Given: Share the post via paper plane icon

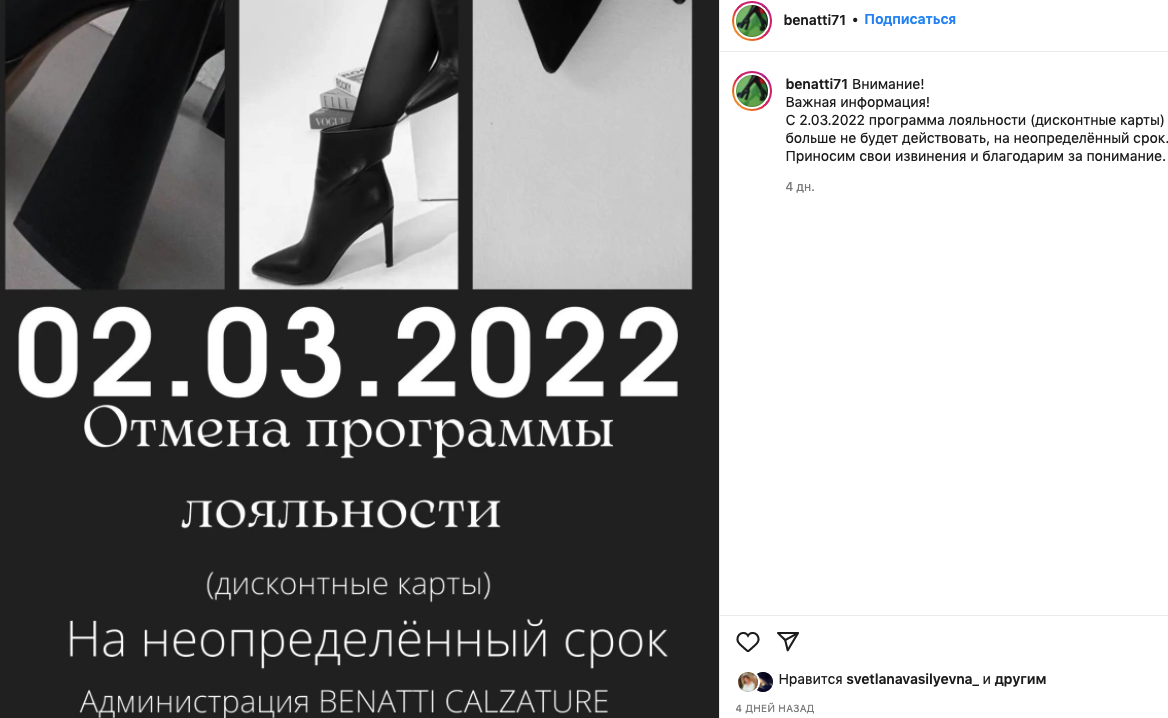Looking at the screenshot, I should (787, 641).
